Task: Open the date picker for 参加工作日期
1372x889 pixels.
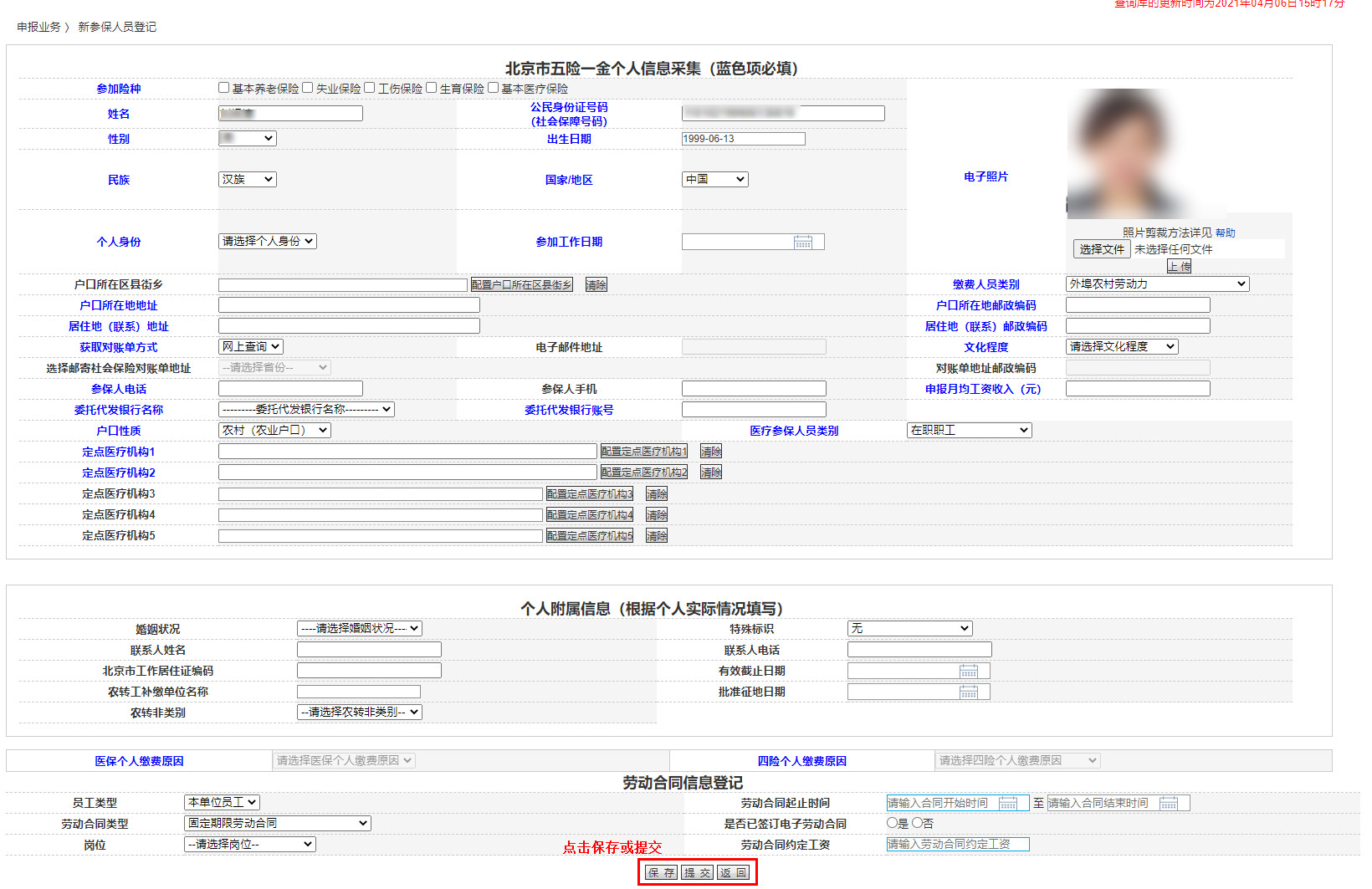Action: pos(805,241)
